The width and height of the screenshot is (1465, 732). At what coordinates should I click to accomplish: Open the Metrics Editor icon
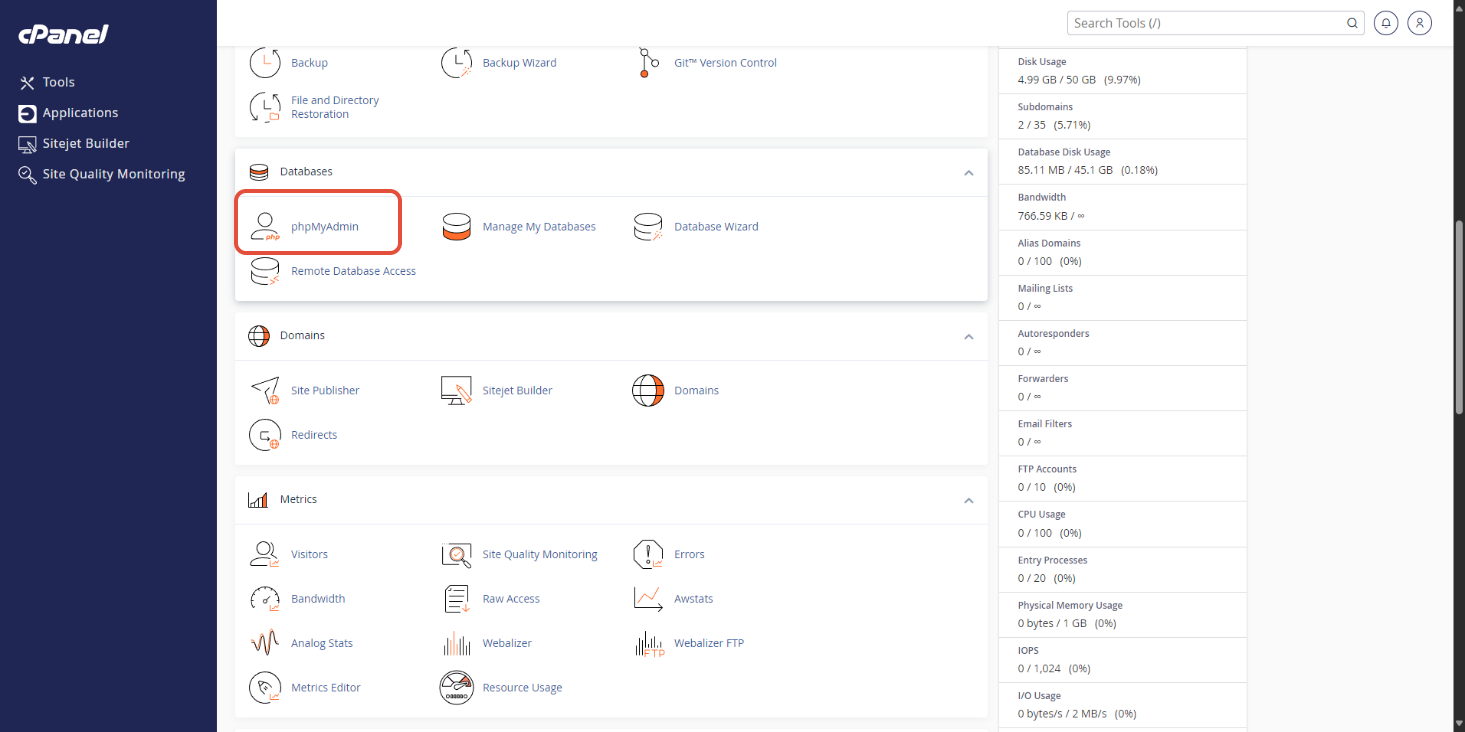tap(265, 688)
